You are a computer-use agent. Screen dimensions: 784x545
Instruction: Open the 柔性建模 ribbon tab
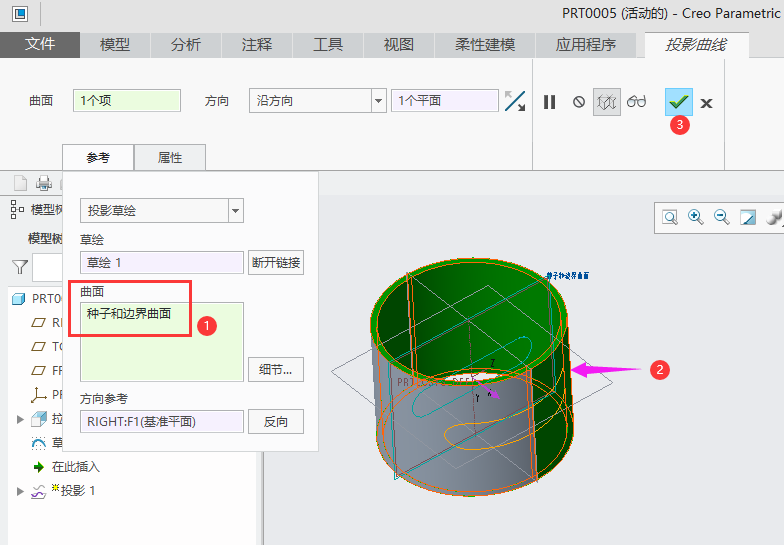tap(484, 44)
